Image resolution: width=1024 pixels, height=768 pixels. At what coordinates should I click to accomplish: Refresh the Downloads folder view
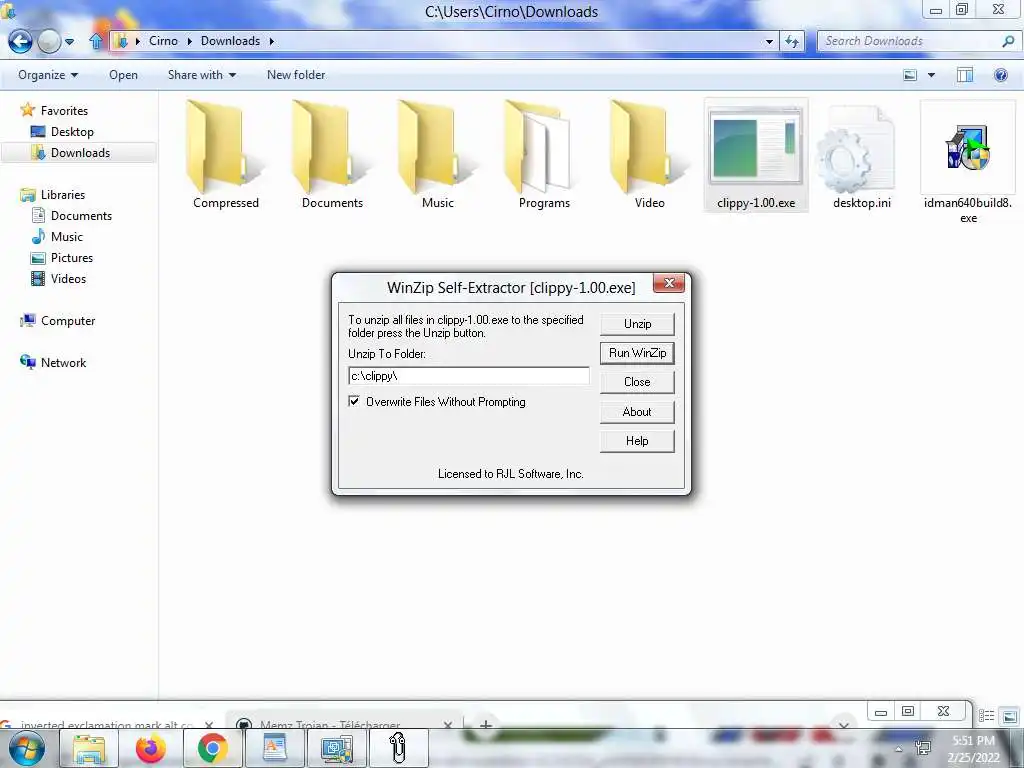click(792, 41)
